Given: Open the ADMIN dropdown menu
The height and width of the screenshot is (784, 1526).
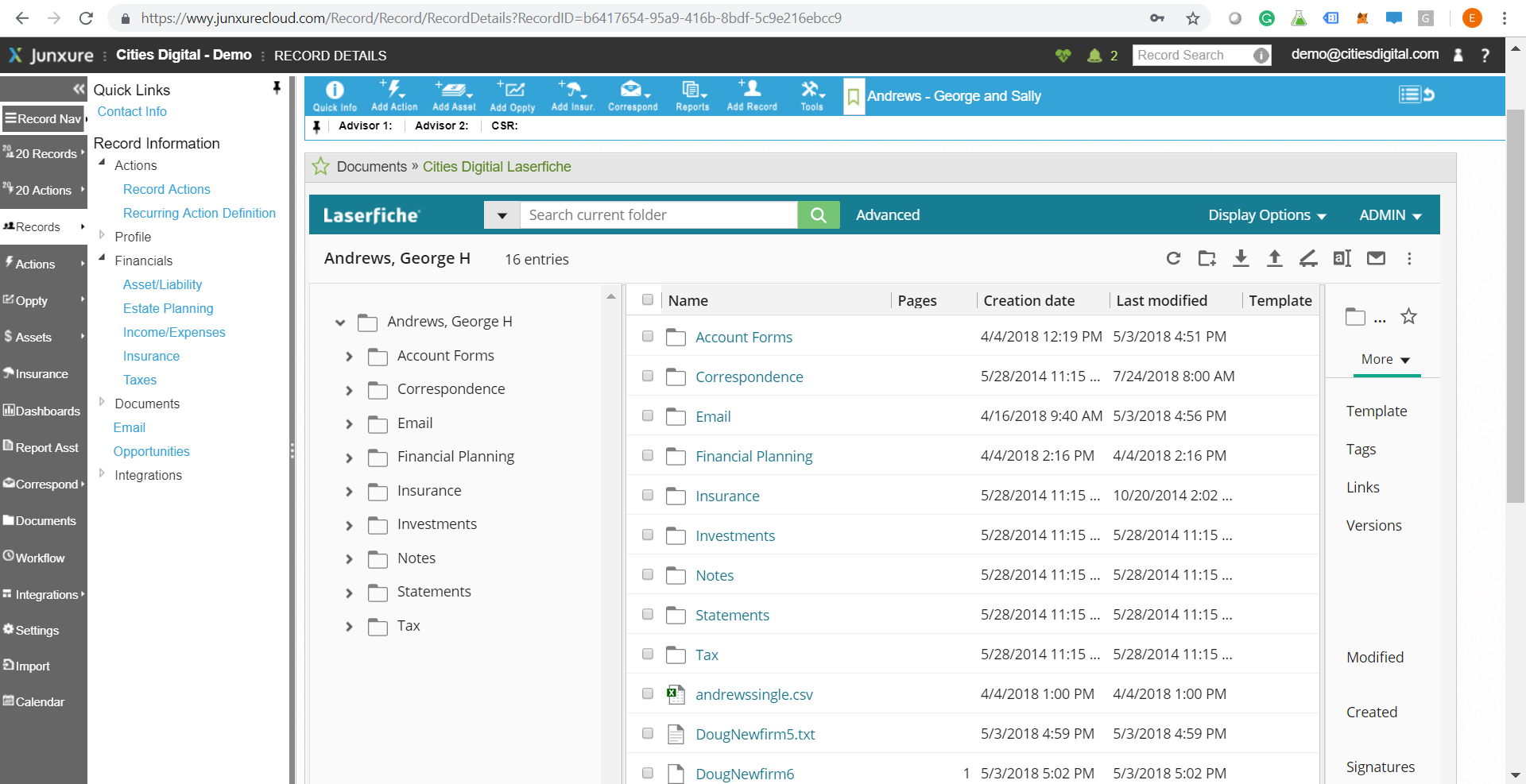Looking at the screenshot, I should 1390,215.
